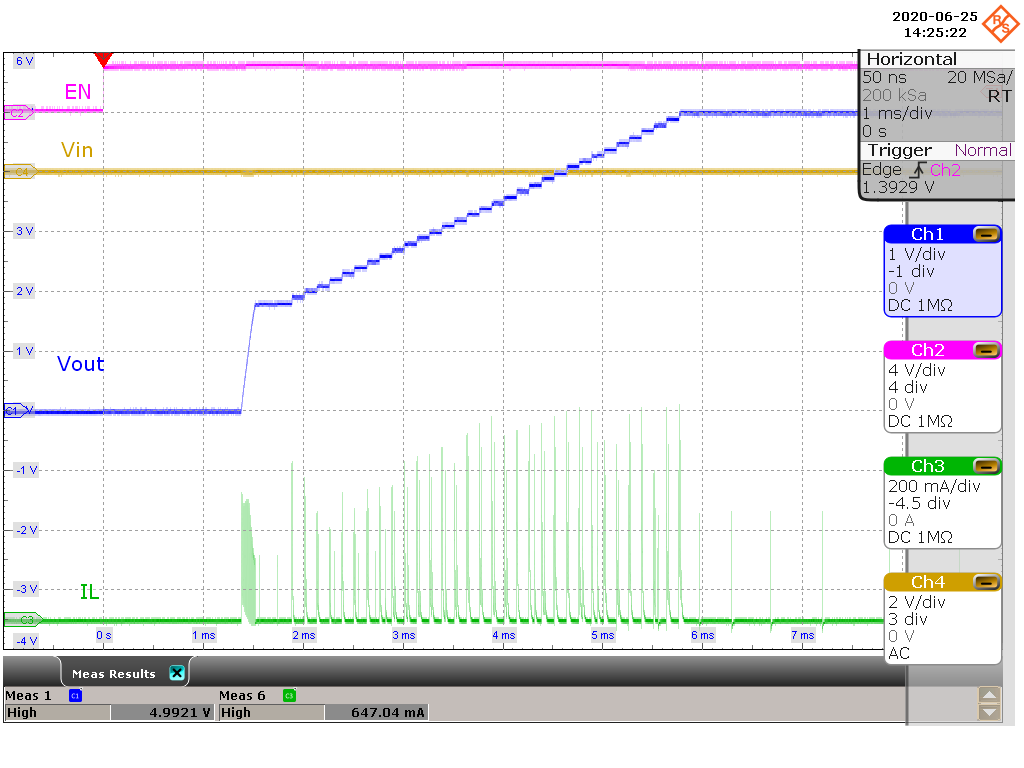Select the C4 channel level marker
Screen dimensions: 1024x768
point(15,172)
